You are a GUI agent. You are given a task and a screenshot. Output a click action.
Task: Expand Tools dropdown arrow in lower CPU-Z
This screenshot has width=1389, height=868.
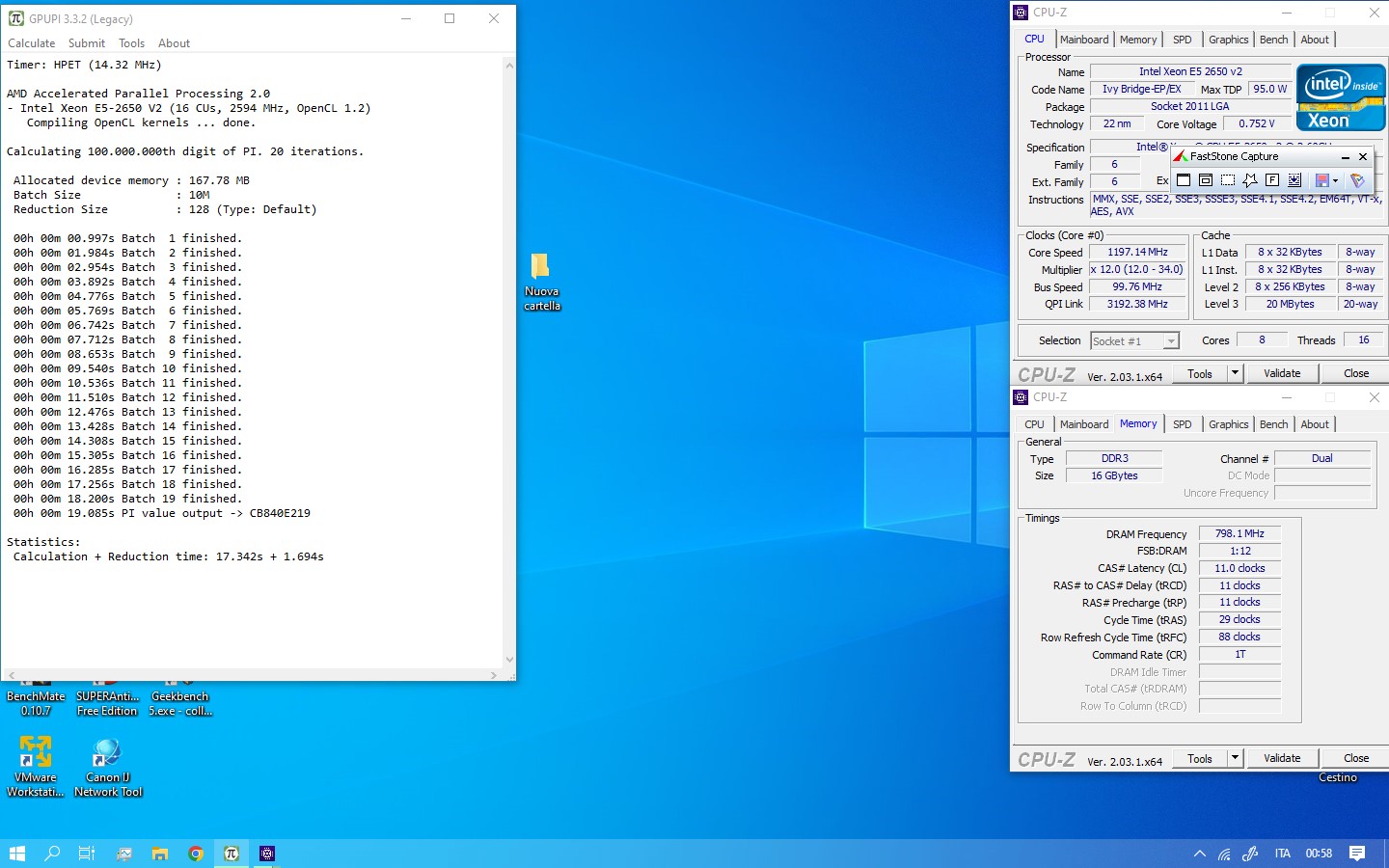tap(1235, 758)
